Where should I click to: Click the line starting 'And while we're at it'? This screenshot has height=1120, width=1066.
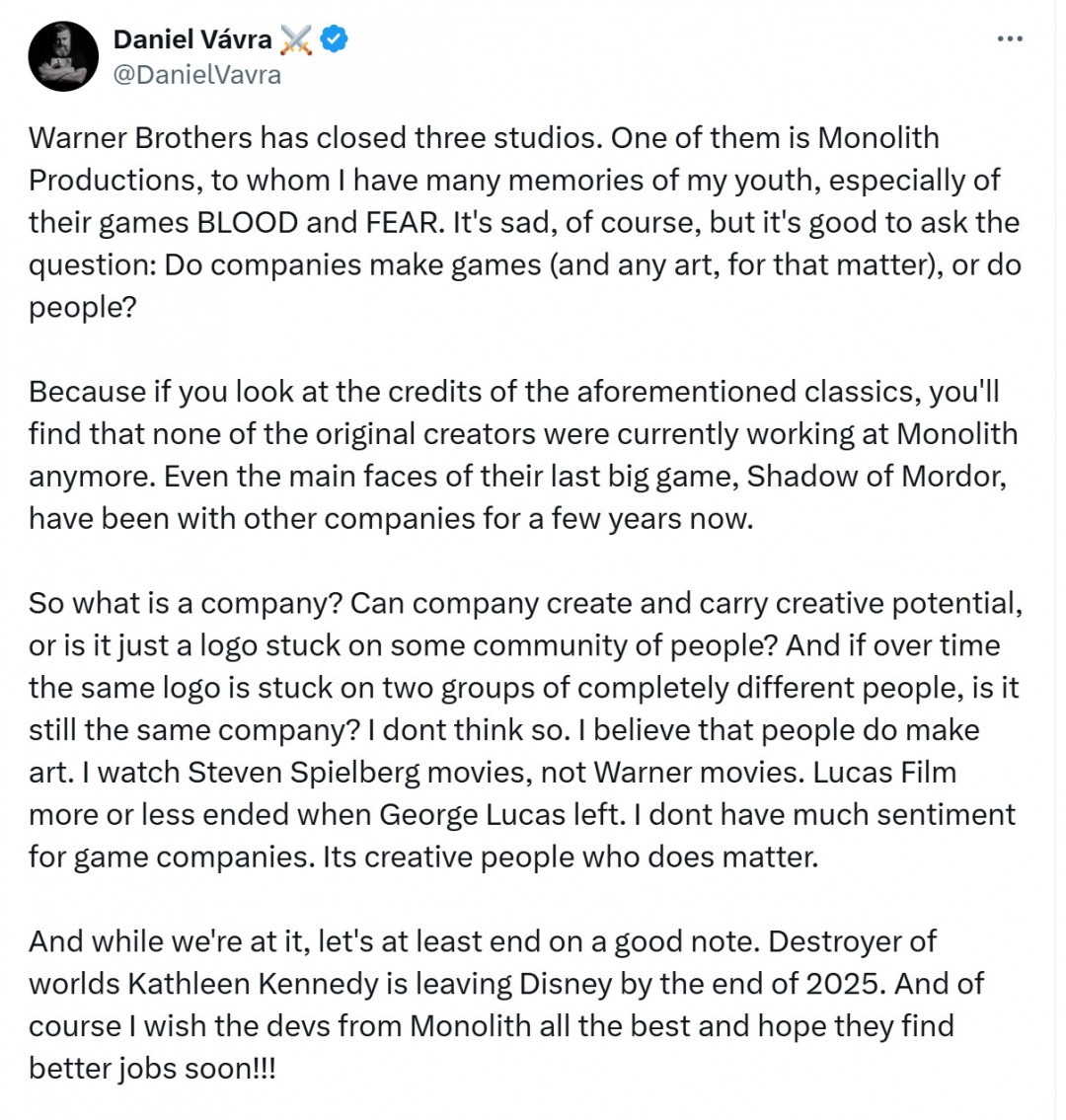tap(482, 942)
